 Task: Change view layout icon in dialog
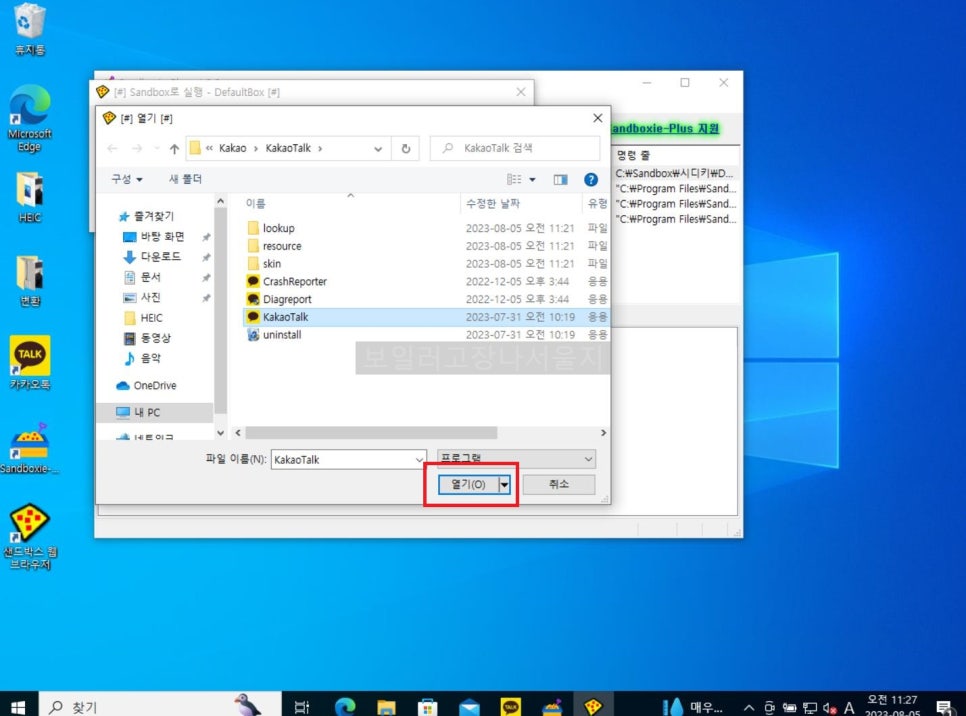coord(514,179)
